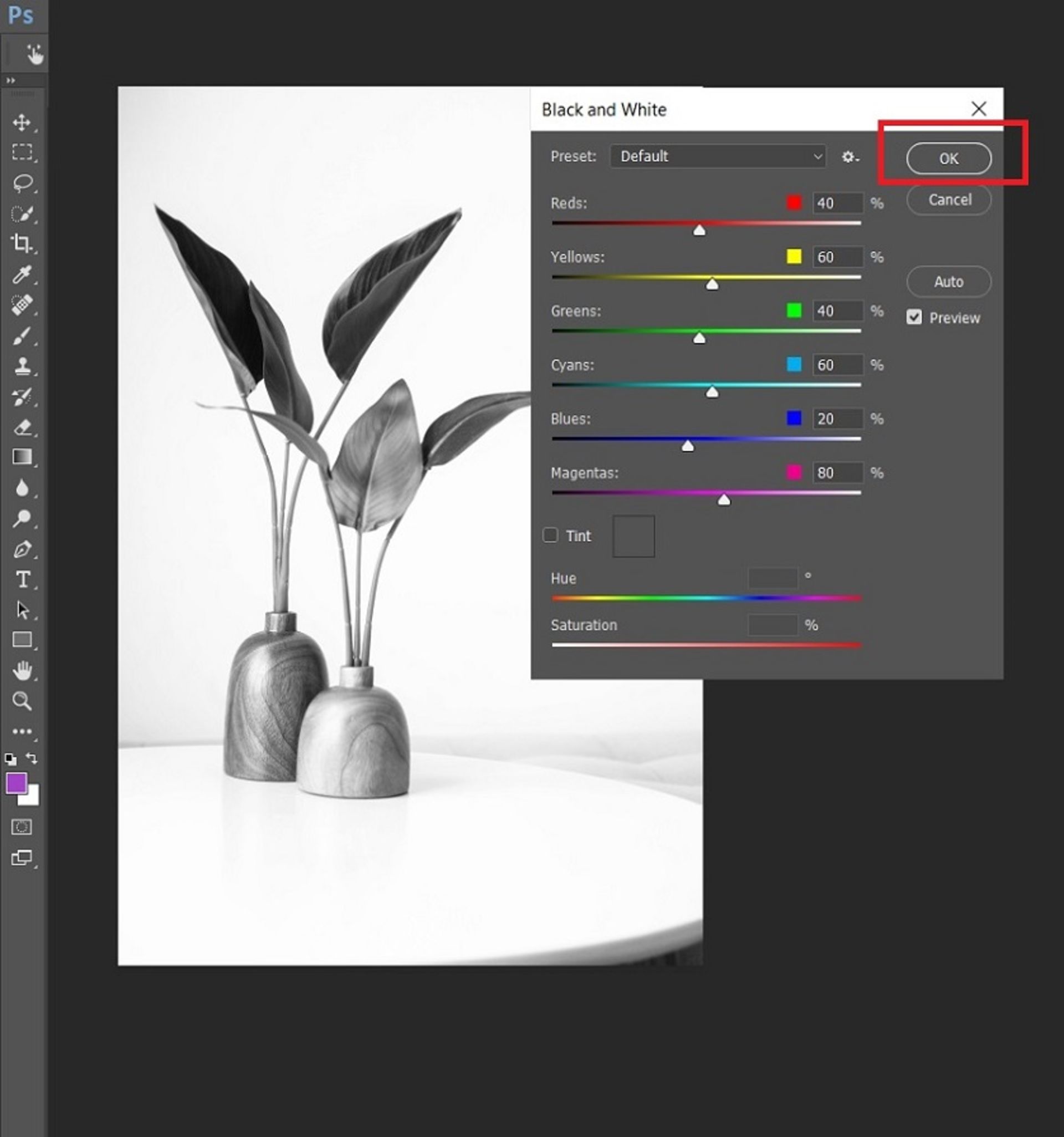Select the Eyedropper tool

click(x=22, y=275)
